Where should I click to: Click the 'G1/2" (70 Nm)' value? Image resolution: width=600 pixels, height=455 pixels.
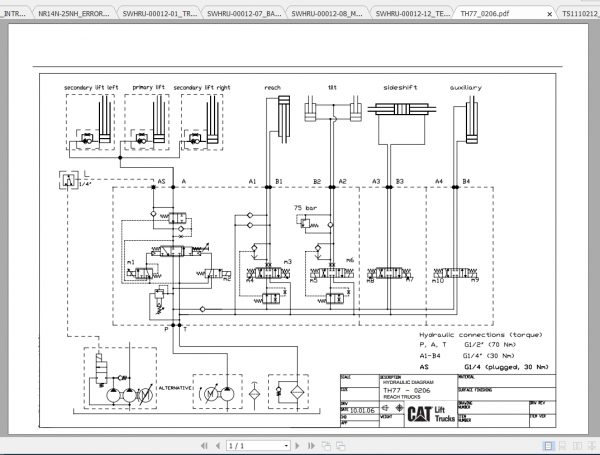tap(490, 344)
